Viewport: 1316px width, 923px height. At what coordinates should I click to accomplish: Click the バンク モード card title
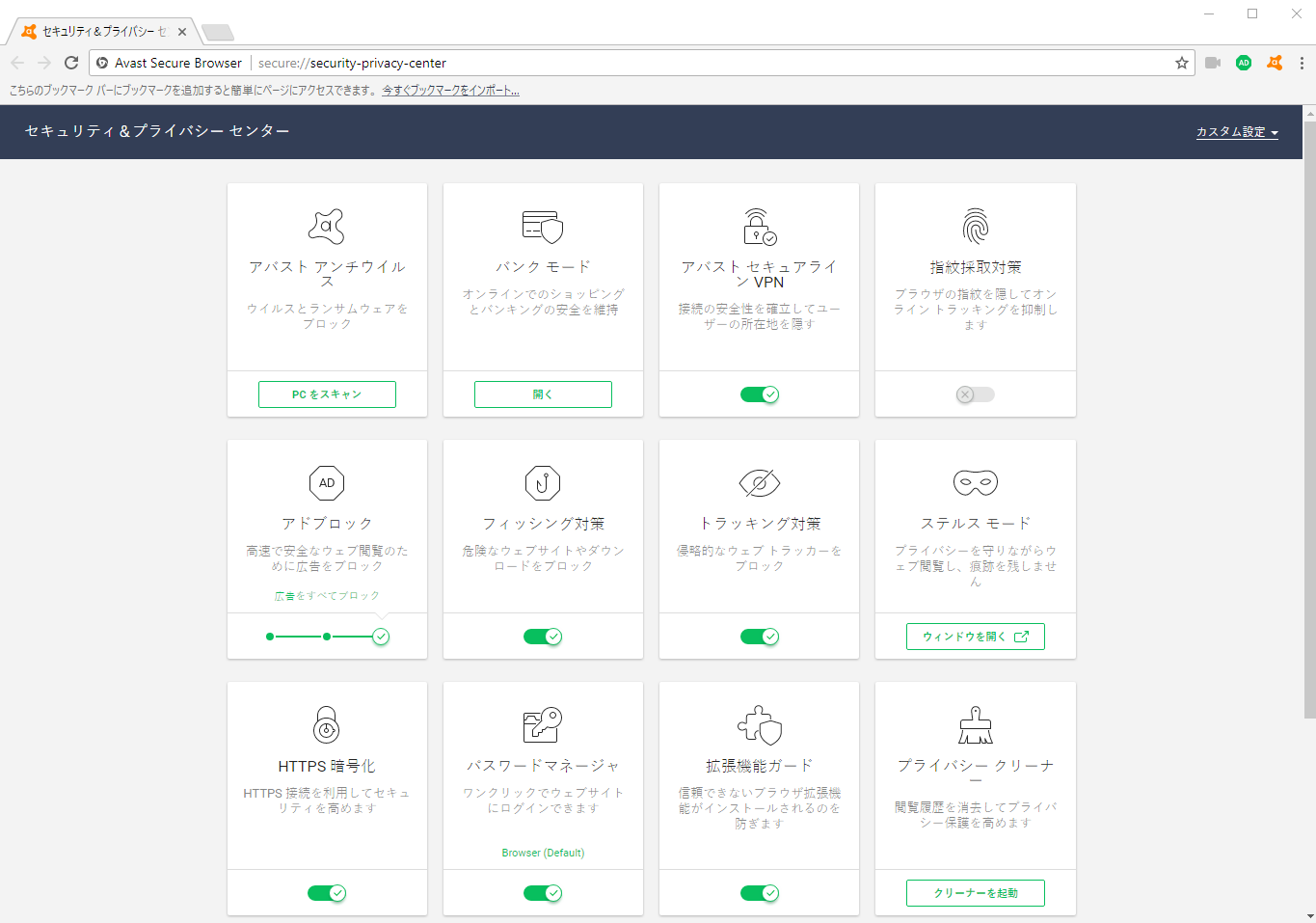coord(543,267)
